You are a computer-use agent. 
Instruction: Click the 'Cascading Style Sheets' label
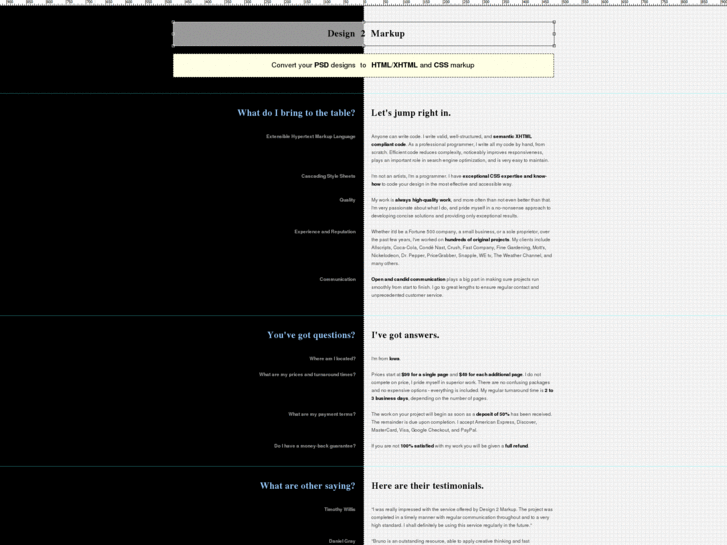coord(328,176)
